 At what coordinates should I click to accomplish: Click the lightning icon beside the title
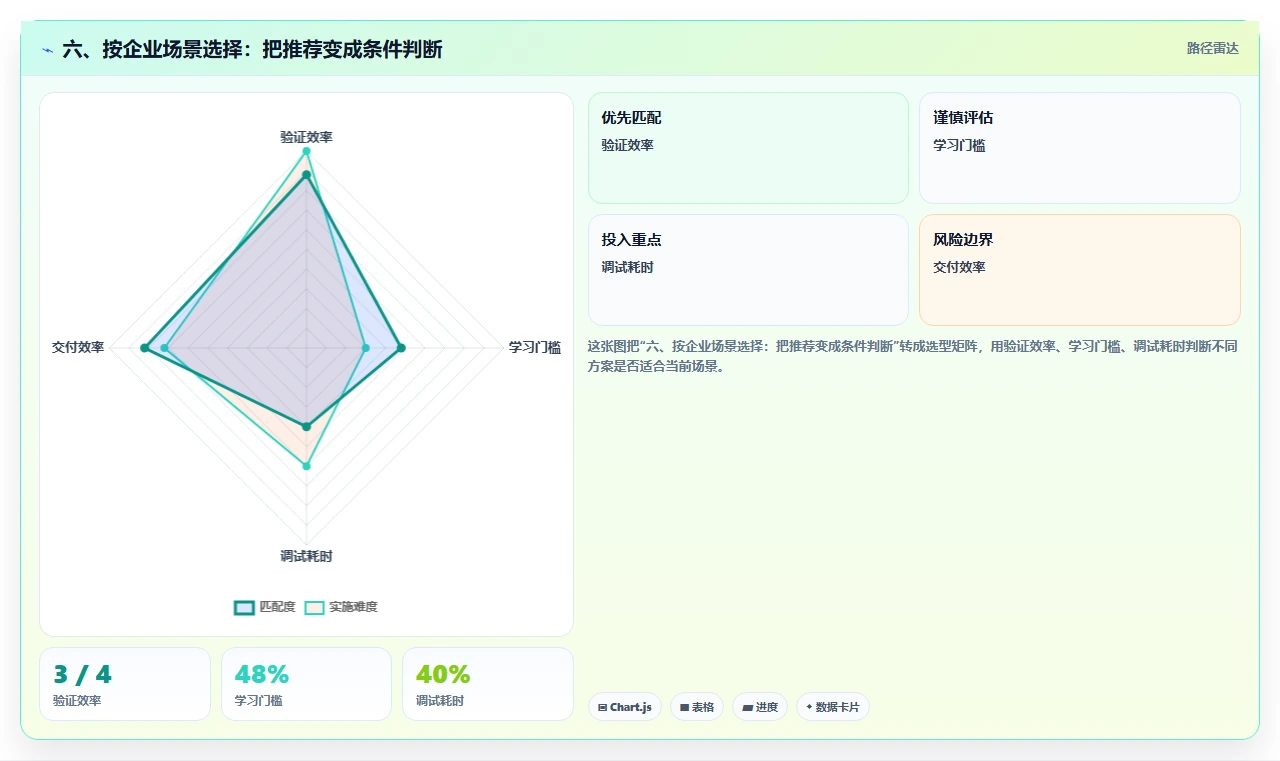pos(48,49)
